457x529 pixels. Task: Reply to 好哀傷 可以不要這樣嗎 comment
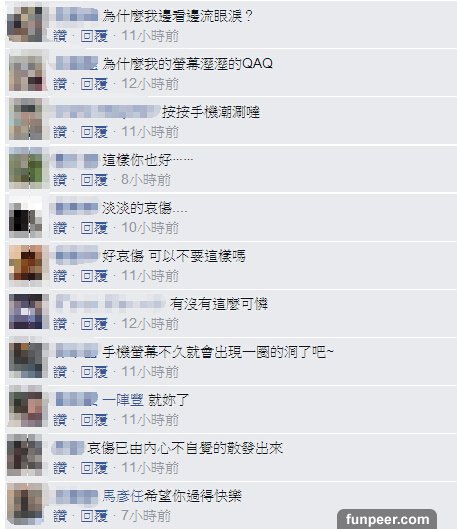click(94, 276)
